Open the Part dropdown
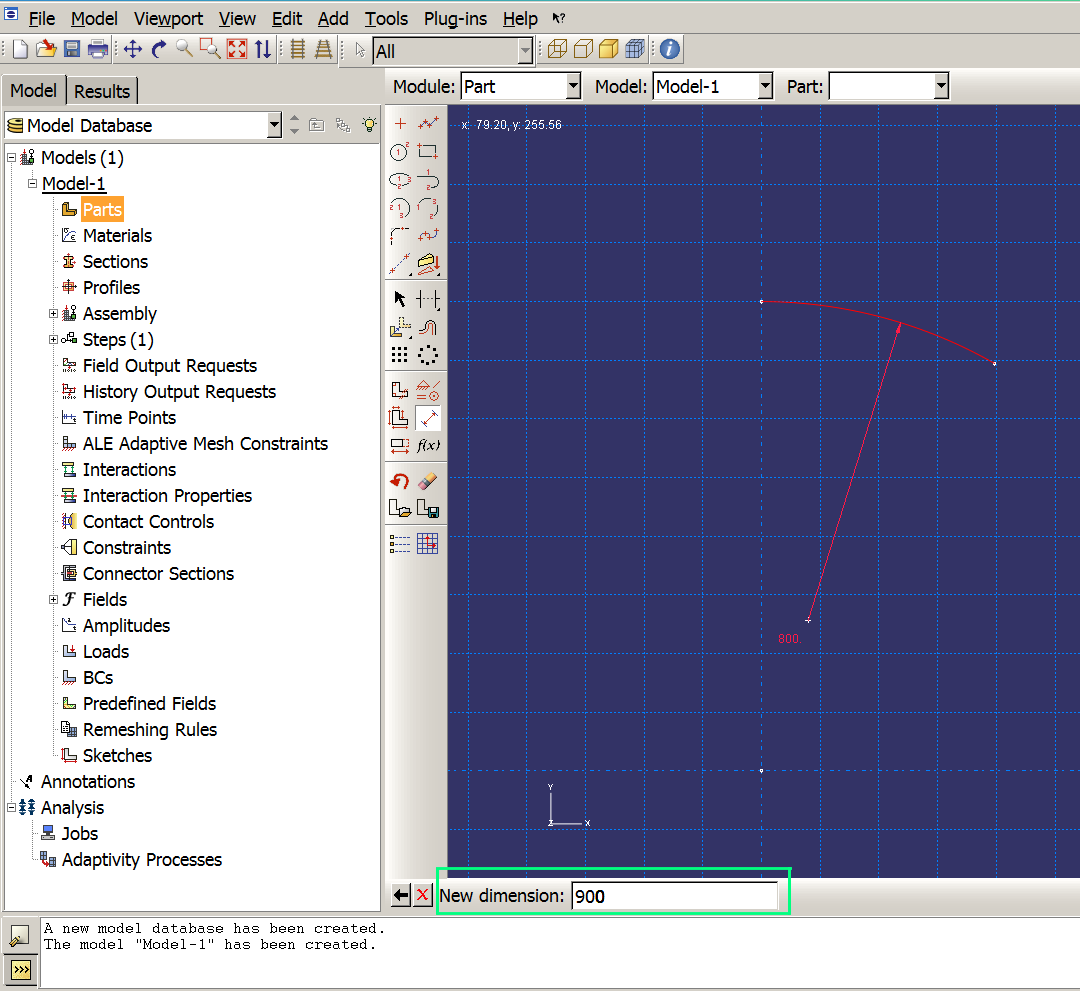1080x991 pixels. (x=942, y=86)
